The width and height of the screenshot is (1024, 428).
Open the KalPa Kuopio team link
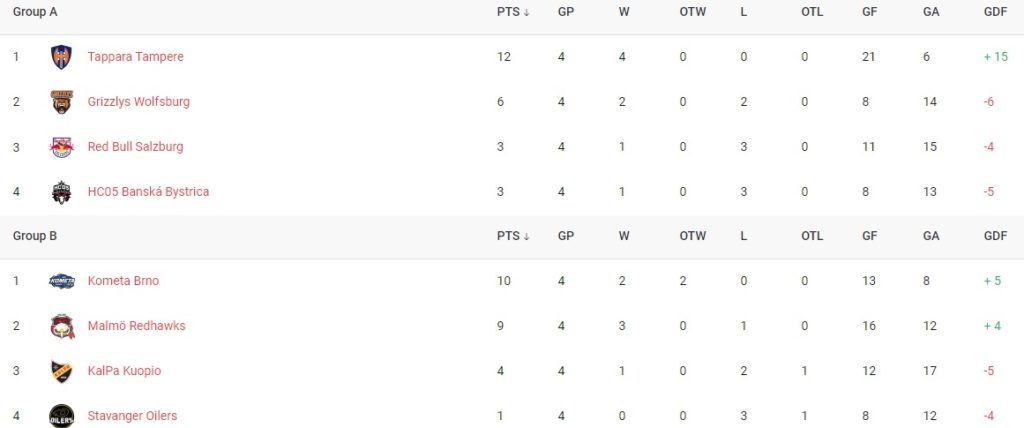(124, 371)
